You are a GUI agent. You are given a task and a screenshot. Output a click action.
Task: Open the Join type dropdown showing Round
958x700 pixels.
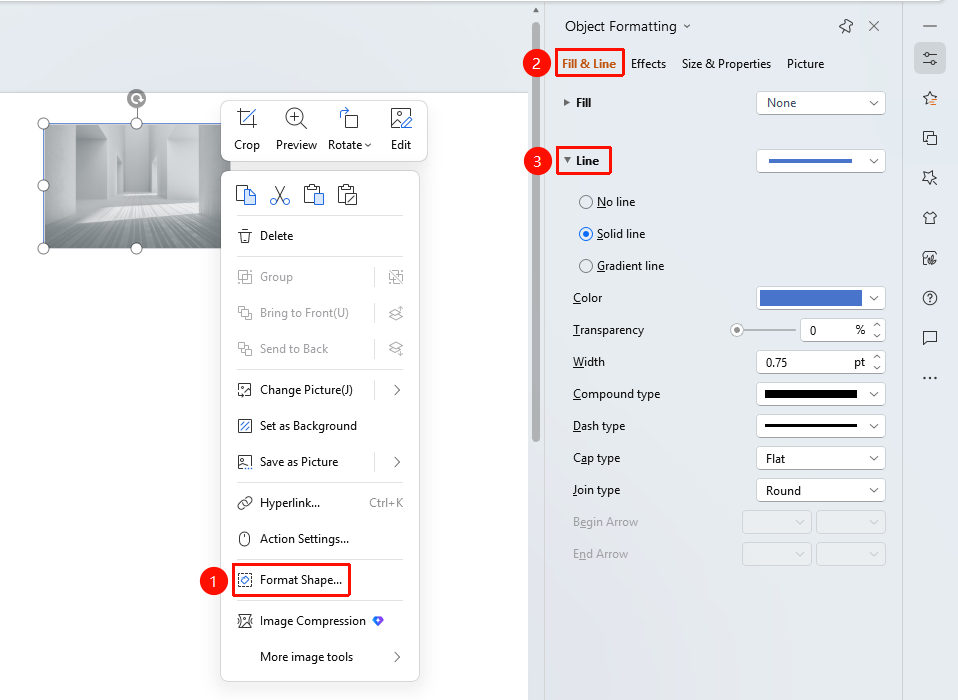pyautogui.click(x=821, y=490)
